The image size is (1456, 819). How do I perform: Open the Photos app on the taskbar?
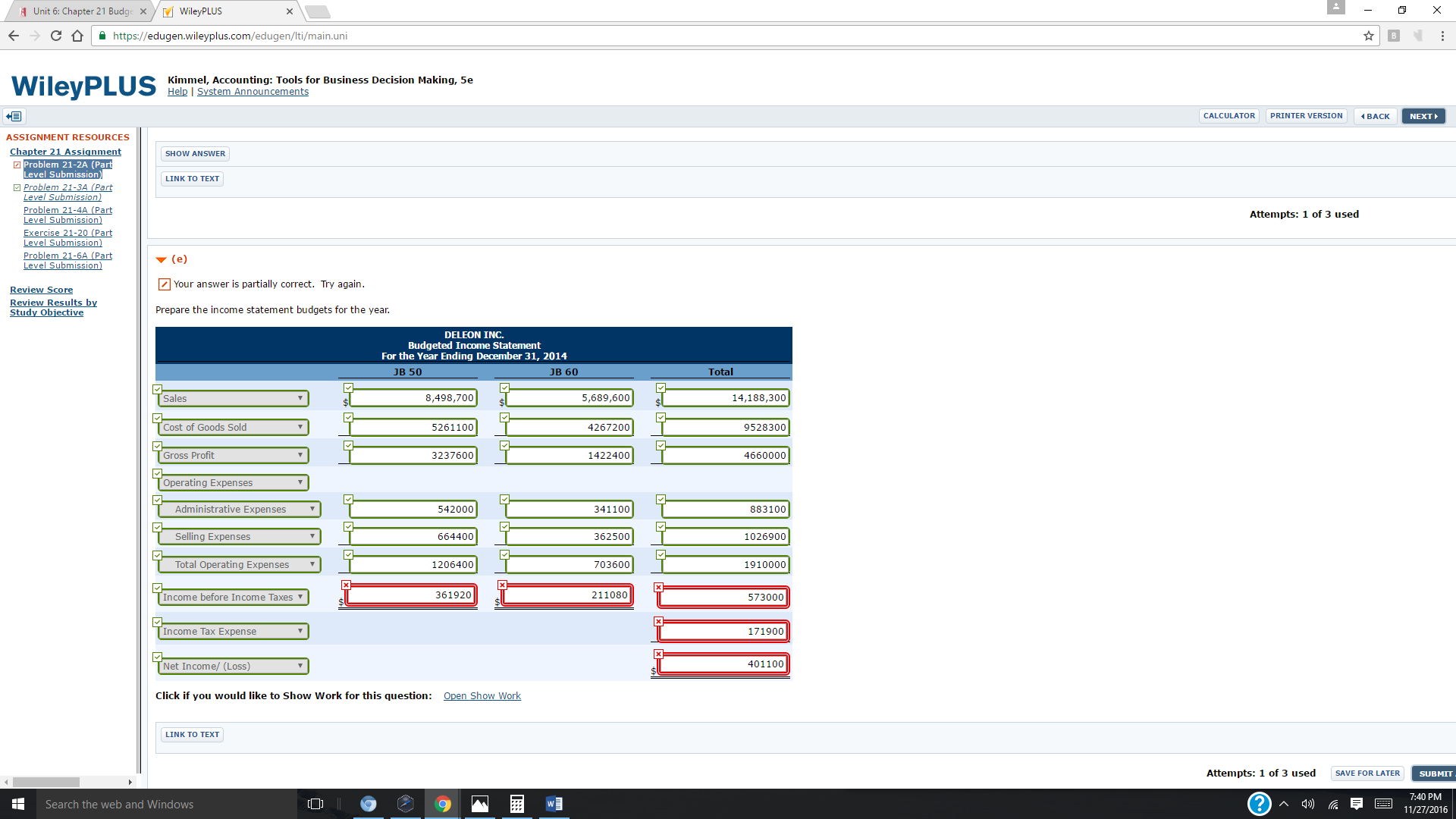pyautogui.click(x=480, y=804)
